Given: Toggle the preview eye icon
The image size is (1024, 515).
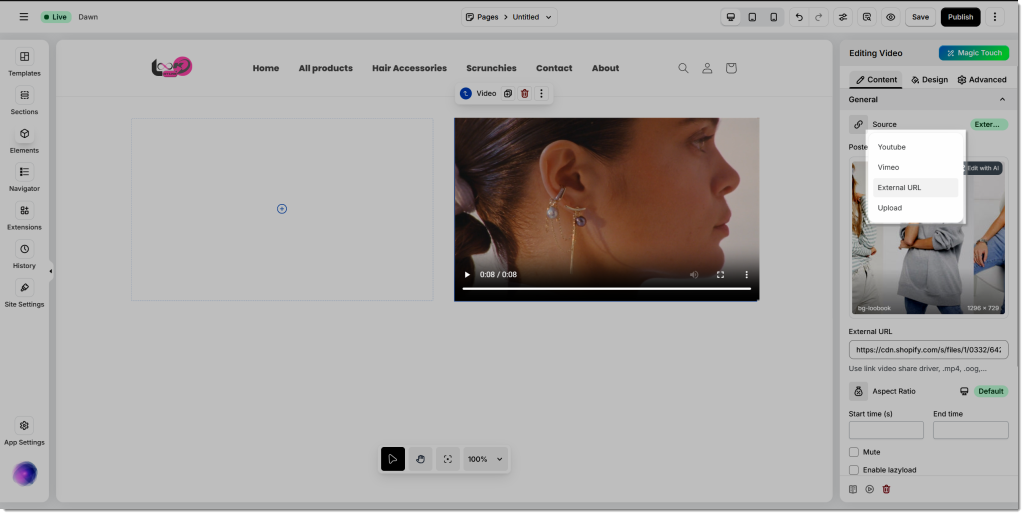Looking at the screenshot, I should coord(890,17).
